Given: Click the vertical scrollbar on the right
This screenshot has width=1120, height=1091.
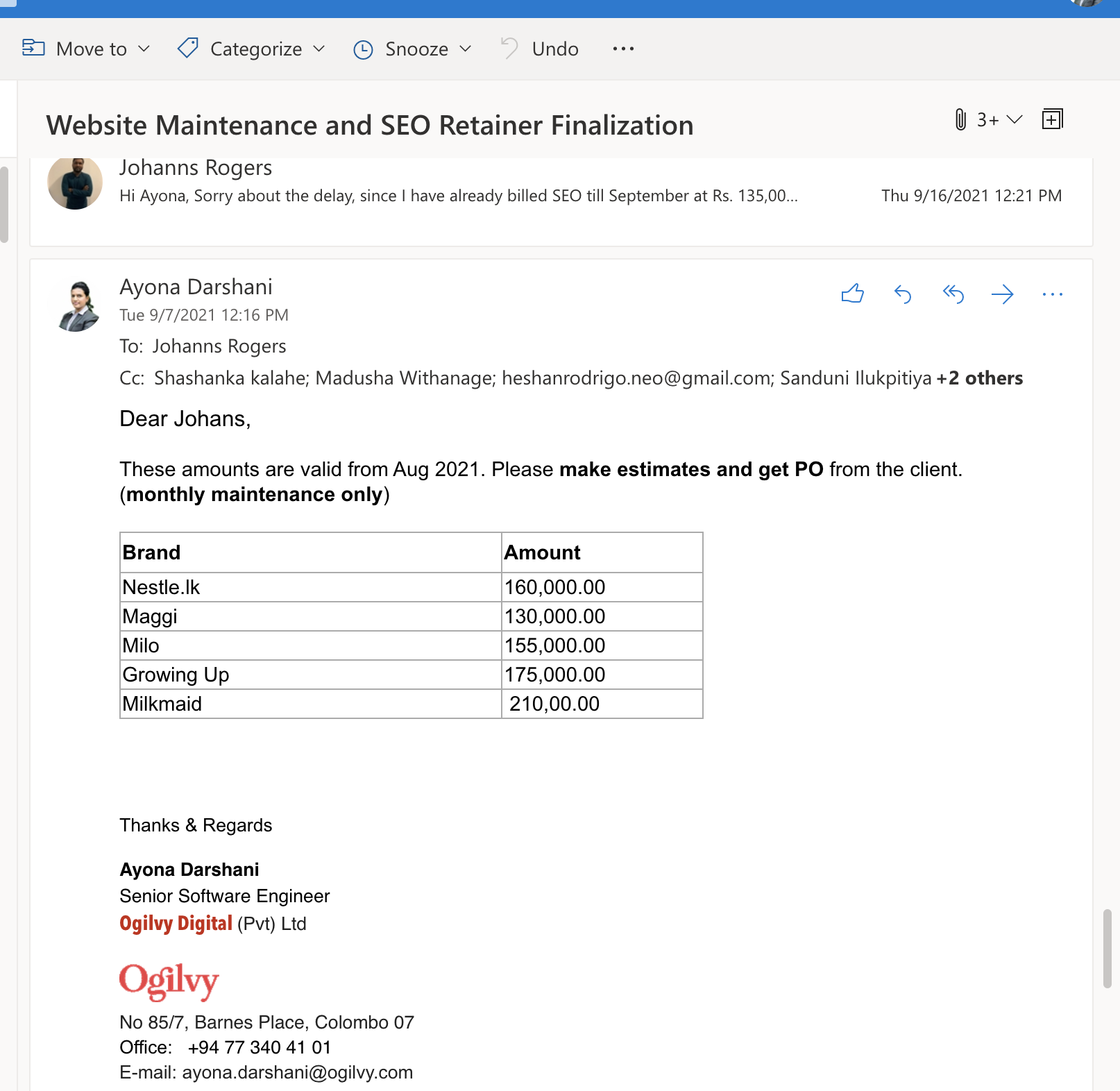Looking at the screenshot, I should click(1107, 948).
